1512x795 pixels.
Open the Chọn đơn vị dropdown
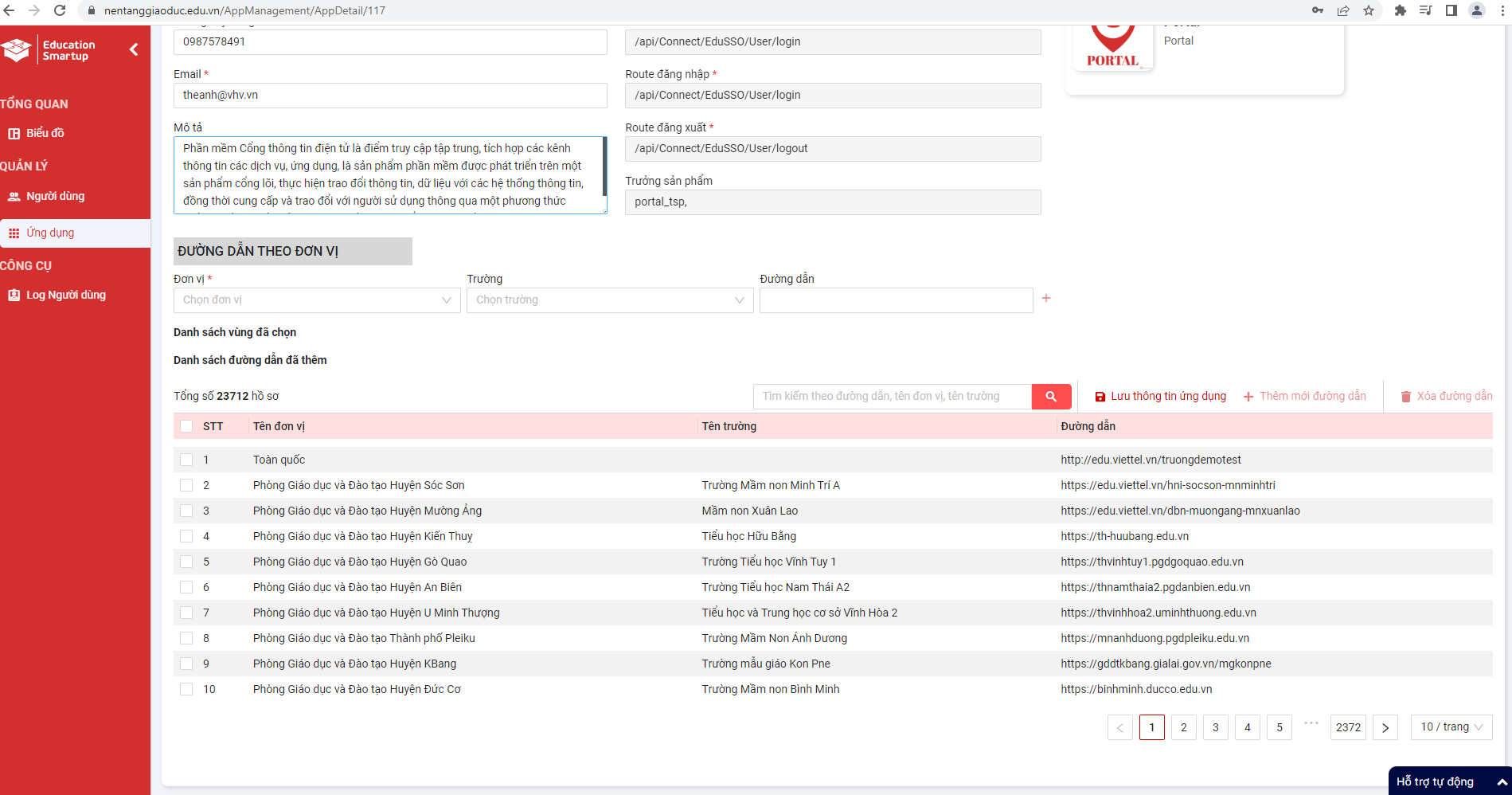[316, 300]
